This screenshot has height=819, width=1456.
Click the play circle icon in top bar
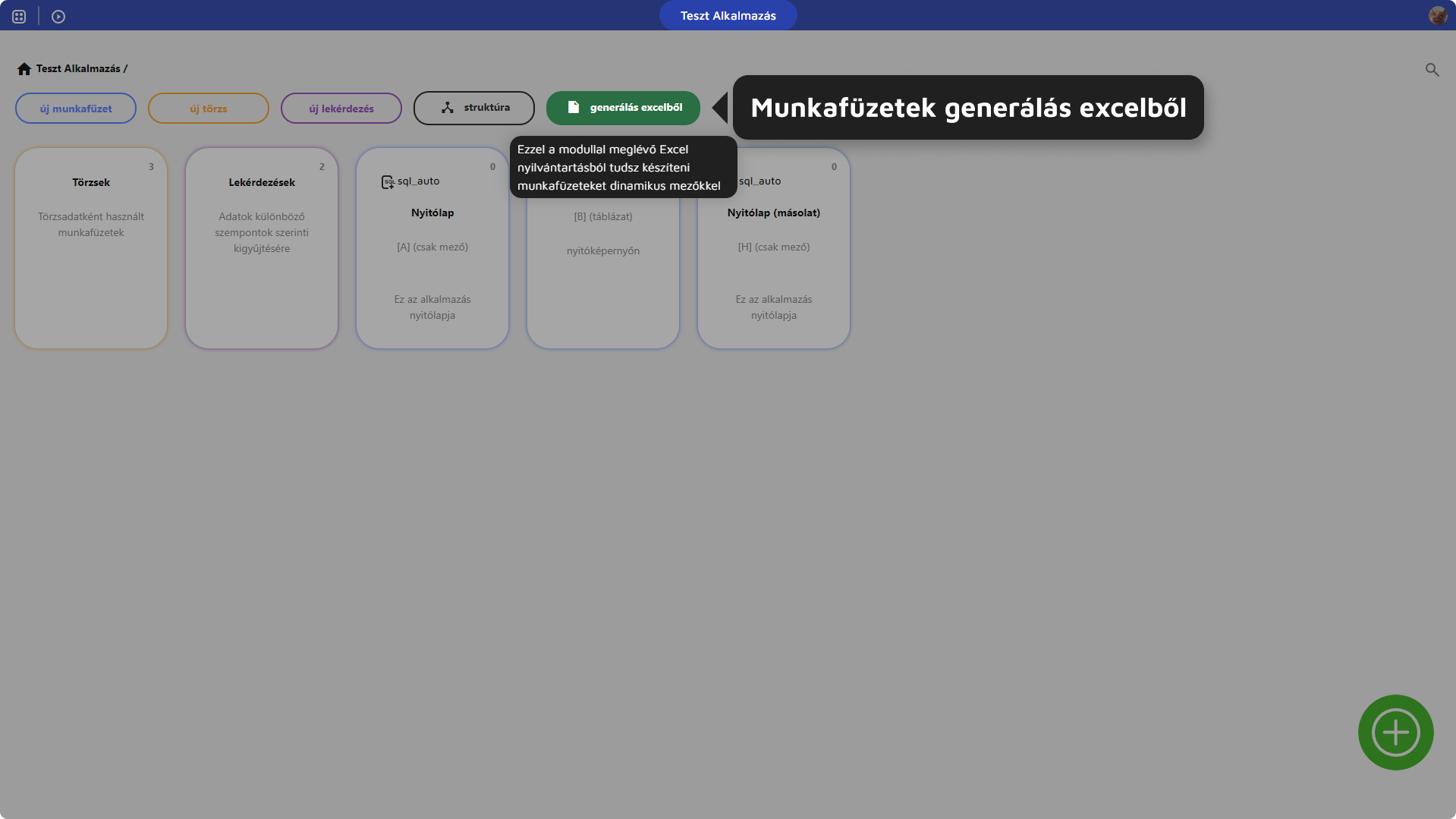[x=58, y=16]
